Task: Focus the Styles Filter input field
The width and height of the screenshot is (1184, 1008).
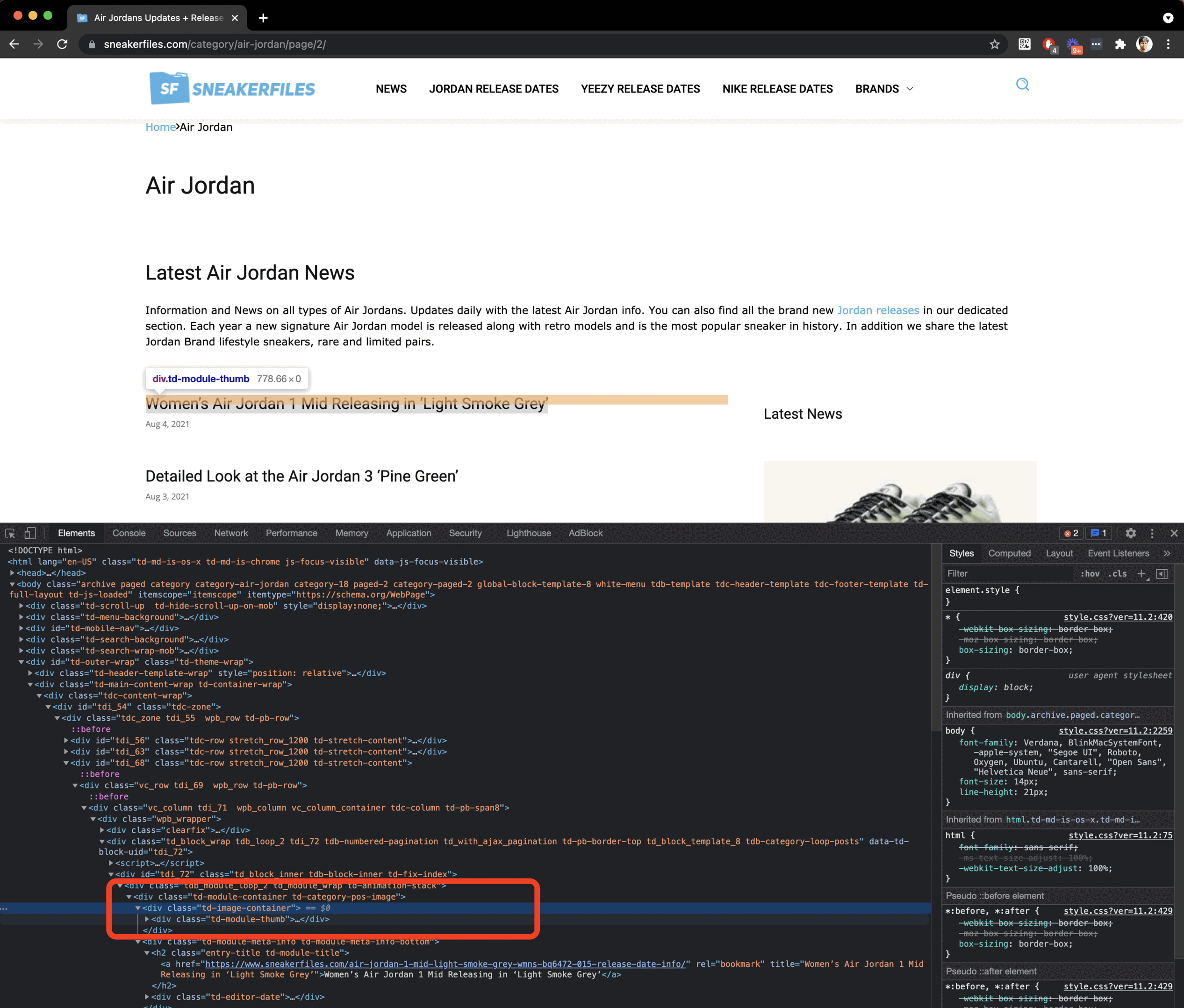Action: [1008, 574]
